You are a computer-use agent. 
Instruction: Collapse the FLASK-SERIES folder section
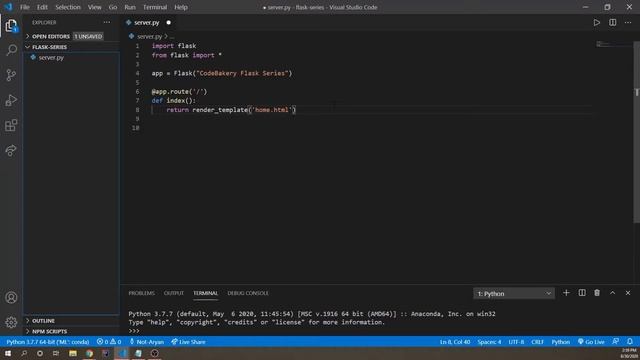[x=71, y=47]
